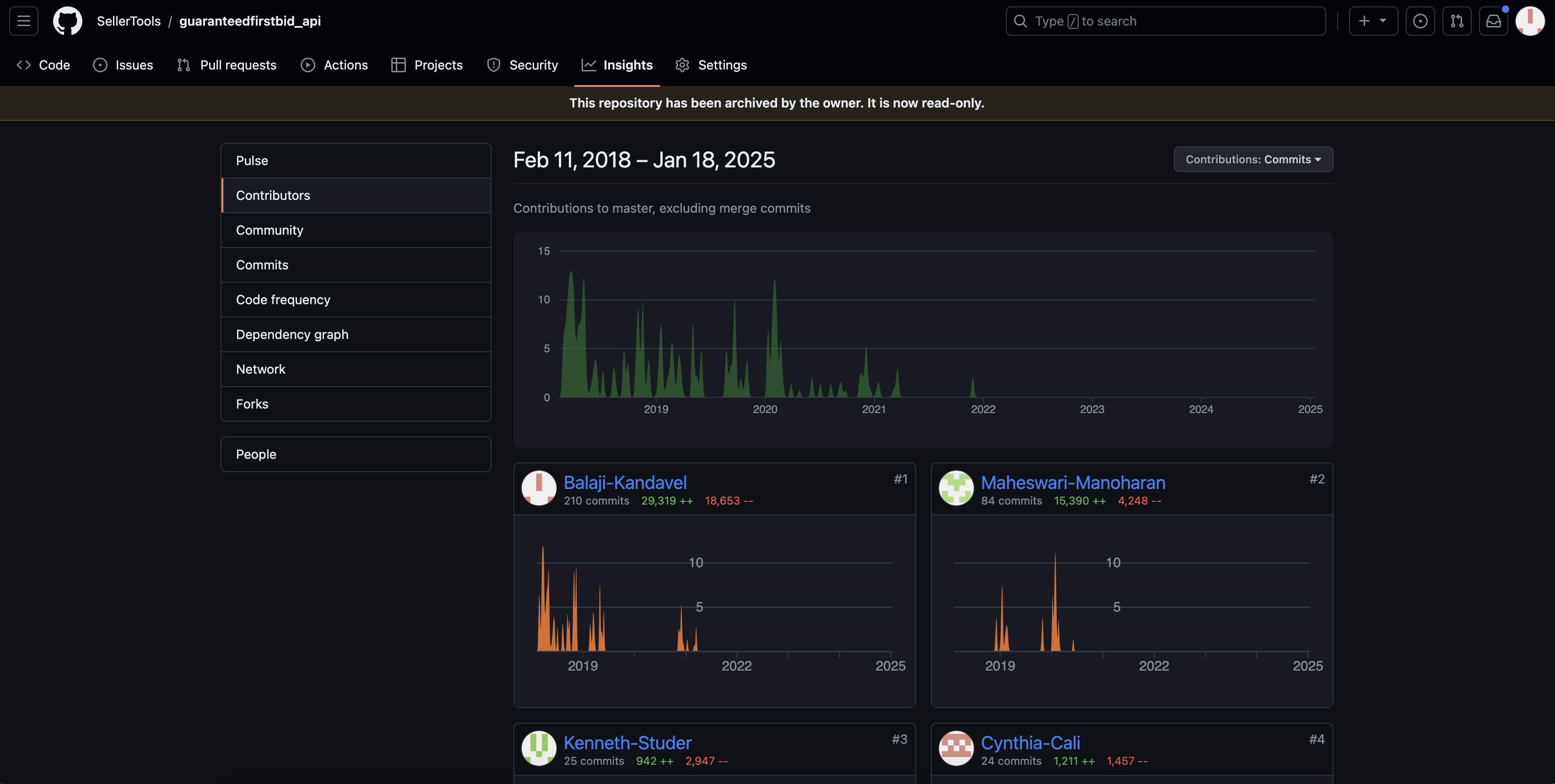
Task: Switch to the Issues tab
Action: pyautogui.click(x=123, y=65)
